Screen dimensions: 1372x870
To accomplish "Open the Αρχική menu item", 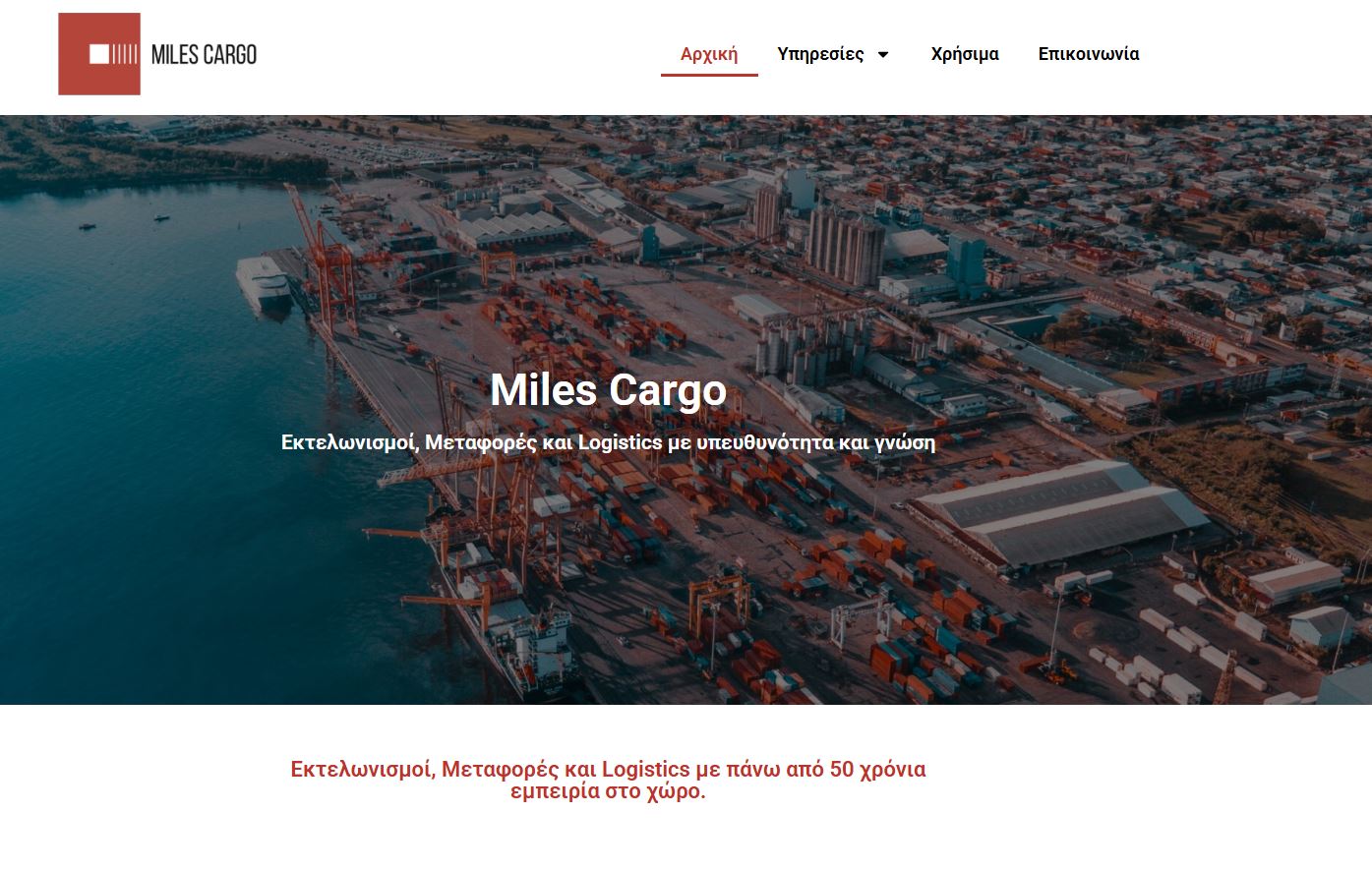I will tap(708, 54).
